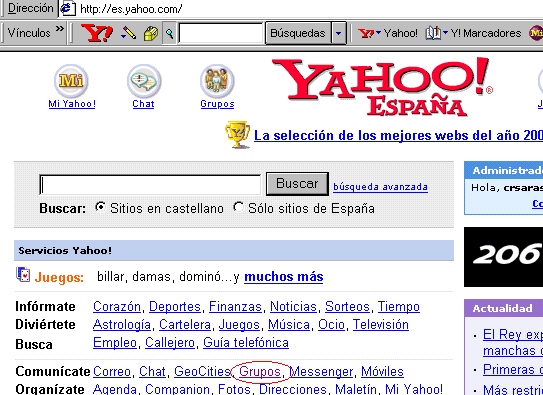This screenshot has height=395, width=543.
Task: Click the Mi Yahoo! round icon
Action: 71,81
